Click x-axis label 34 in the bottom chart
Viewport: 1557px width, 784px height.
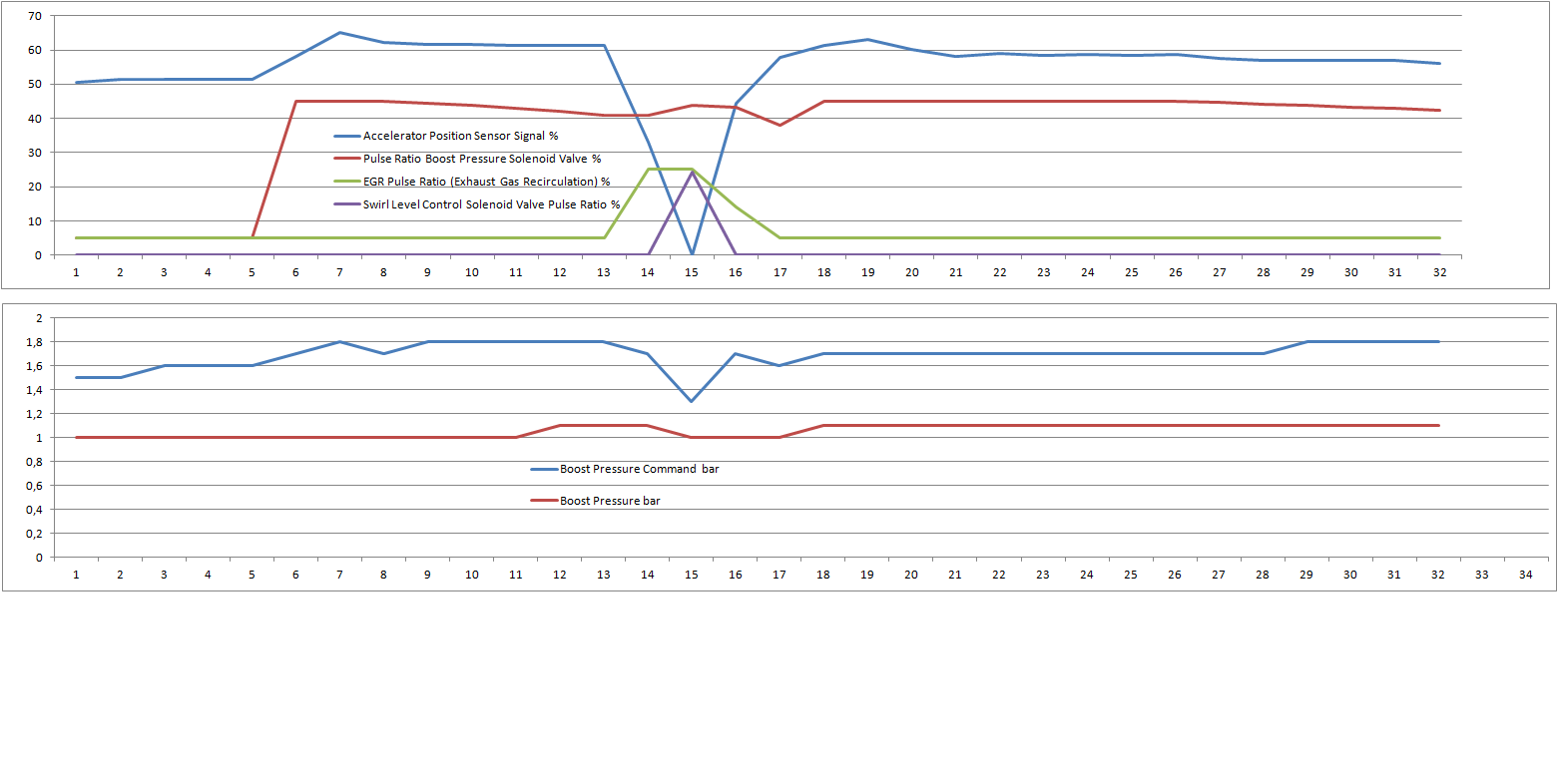click(x=1525, y=575)
